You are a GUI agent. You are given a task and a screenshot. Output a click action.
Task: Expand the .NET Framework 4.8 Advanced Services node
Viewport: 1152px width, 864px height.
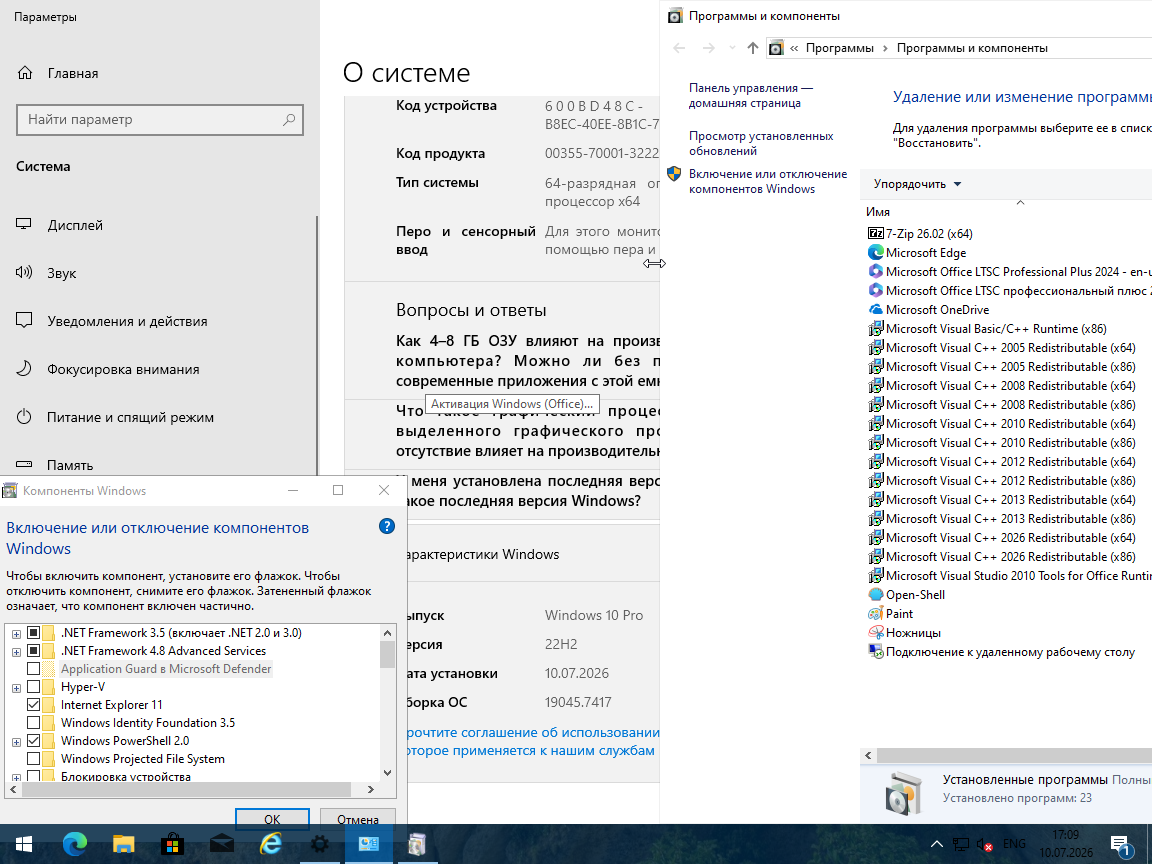[16, 652]
